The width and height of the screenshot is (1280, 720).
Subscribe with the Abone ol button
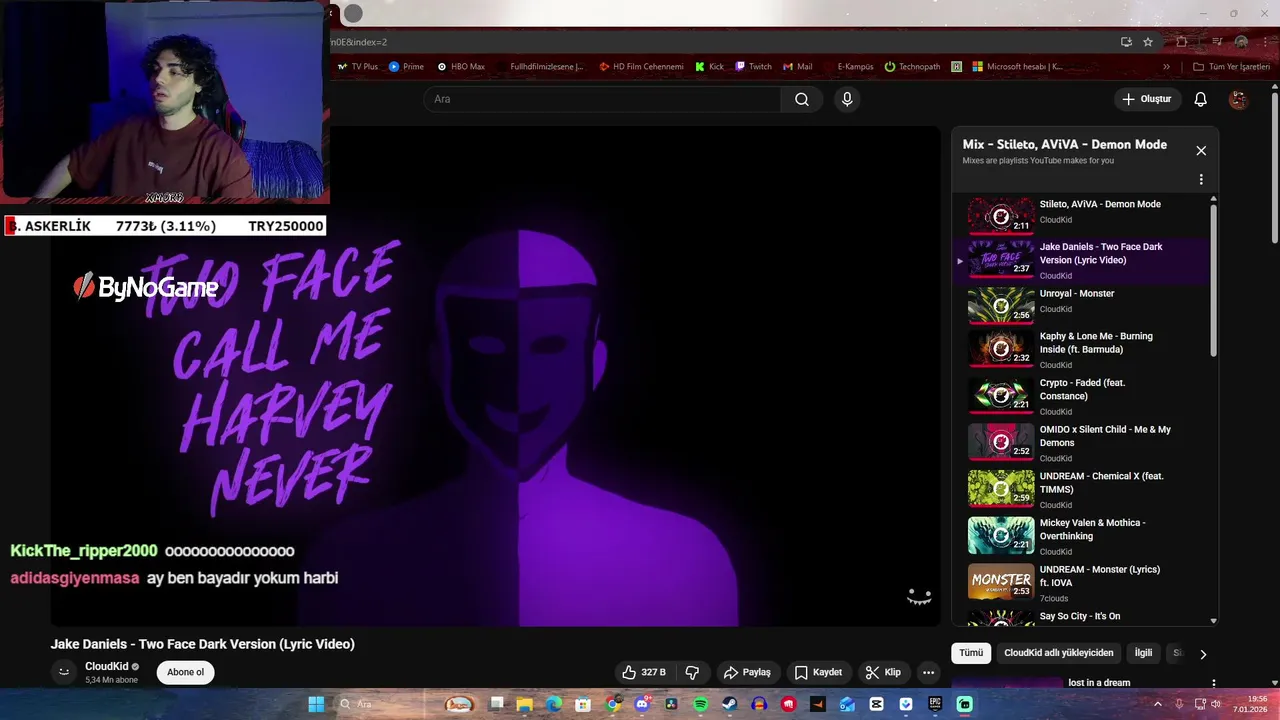click(185, 672)
